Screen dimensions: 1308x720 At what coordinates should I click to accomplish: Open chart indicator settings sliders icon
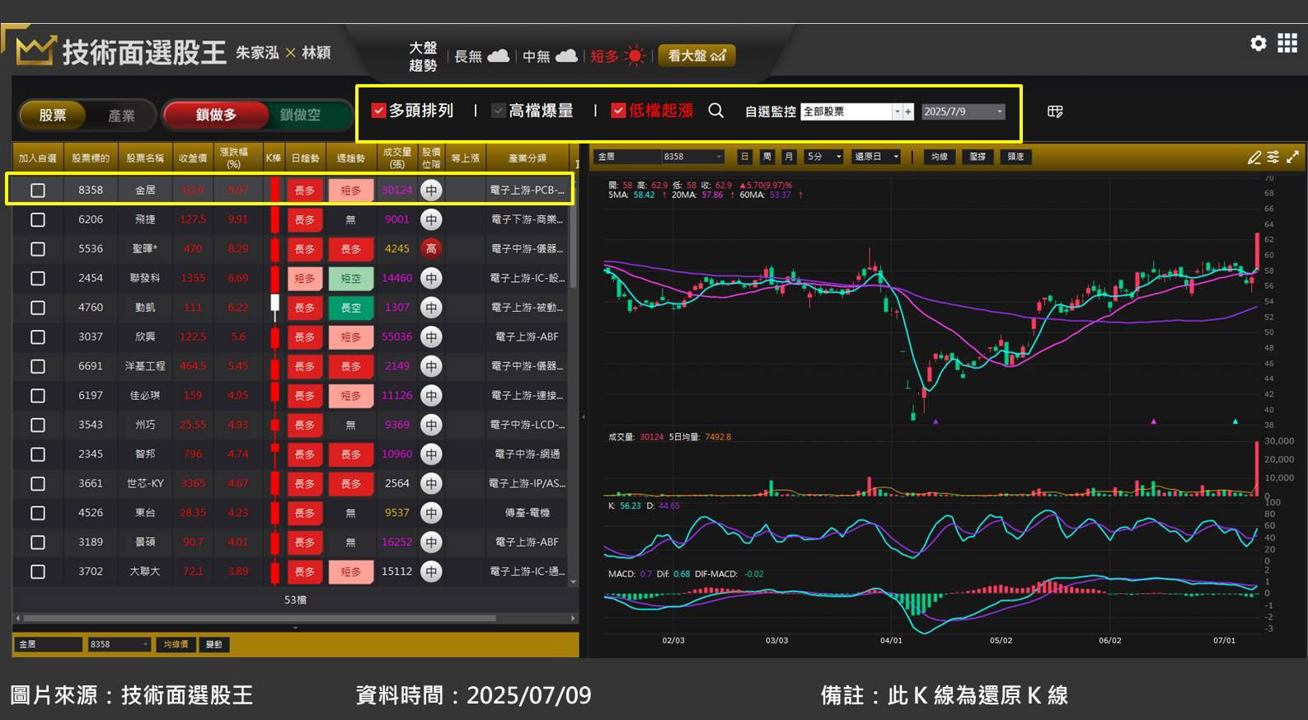pos(1273,157)
